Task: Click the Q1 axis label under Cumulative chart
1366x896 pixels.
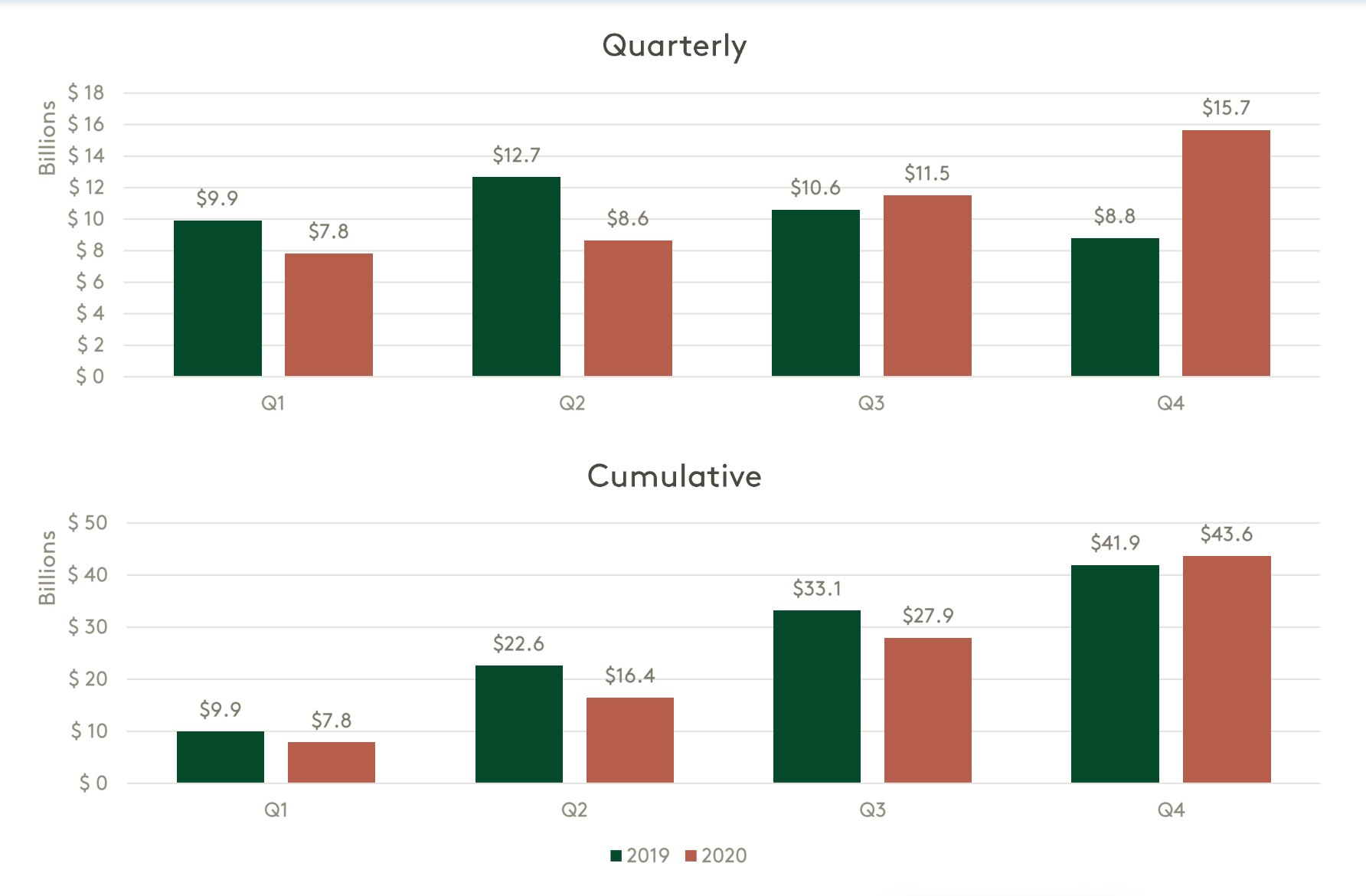Action: [276, 809]
